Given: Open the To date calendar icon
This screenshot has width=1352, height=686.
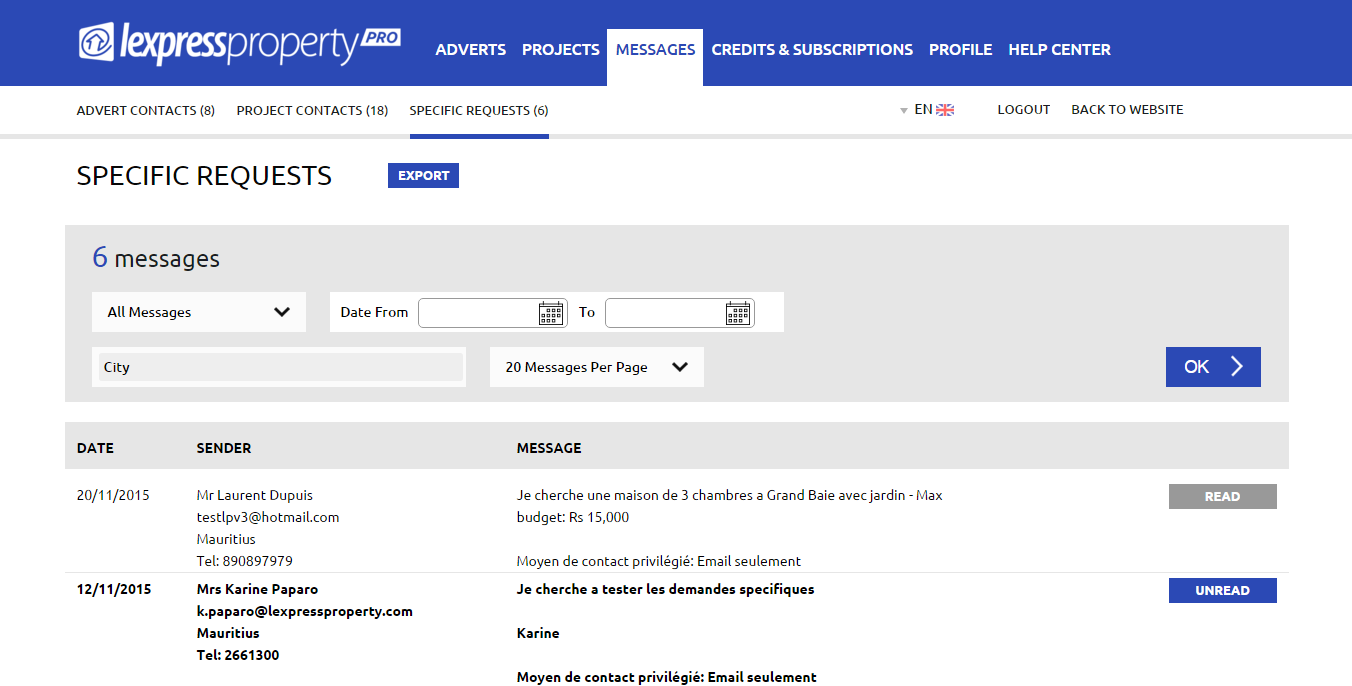Looking at the screenshot, I should (x=738, y=313).
